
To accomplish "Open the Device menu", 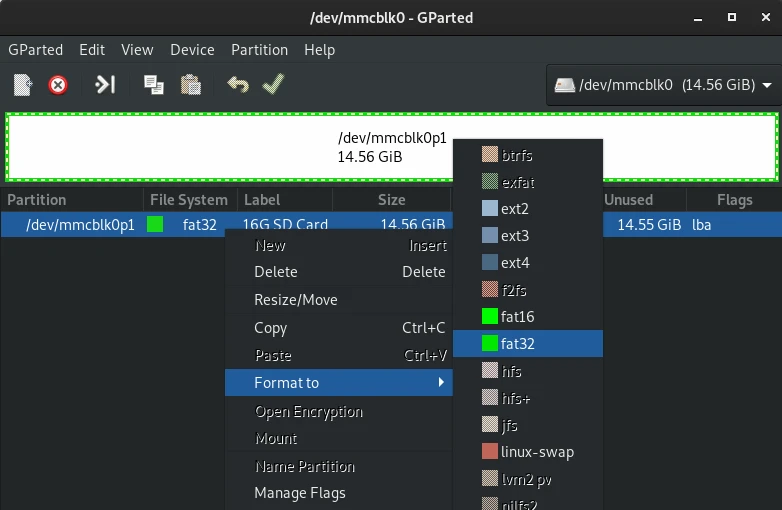I will click(192, 50).
